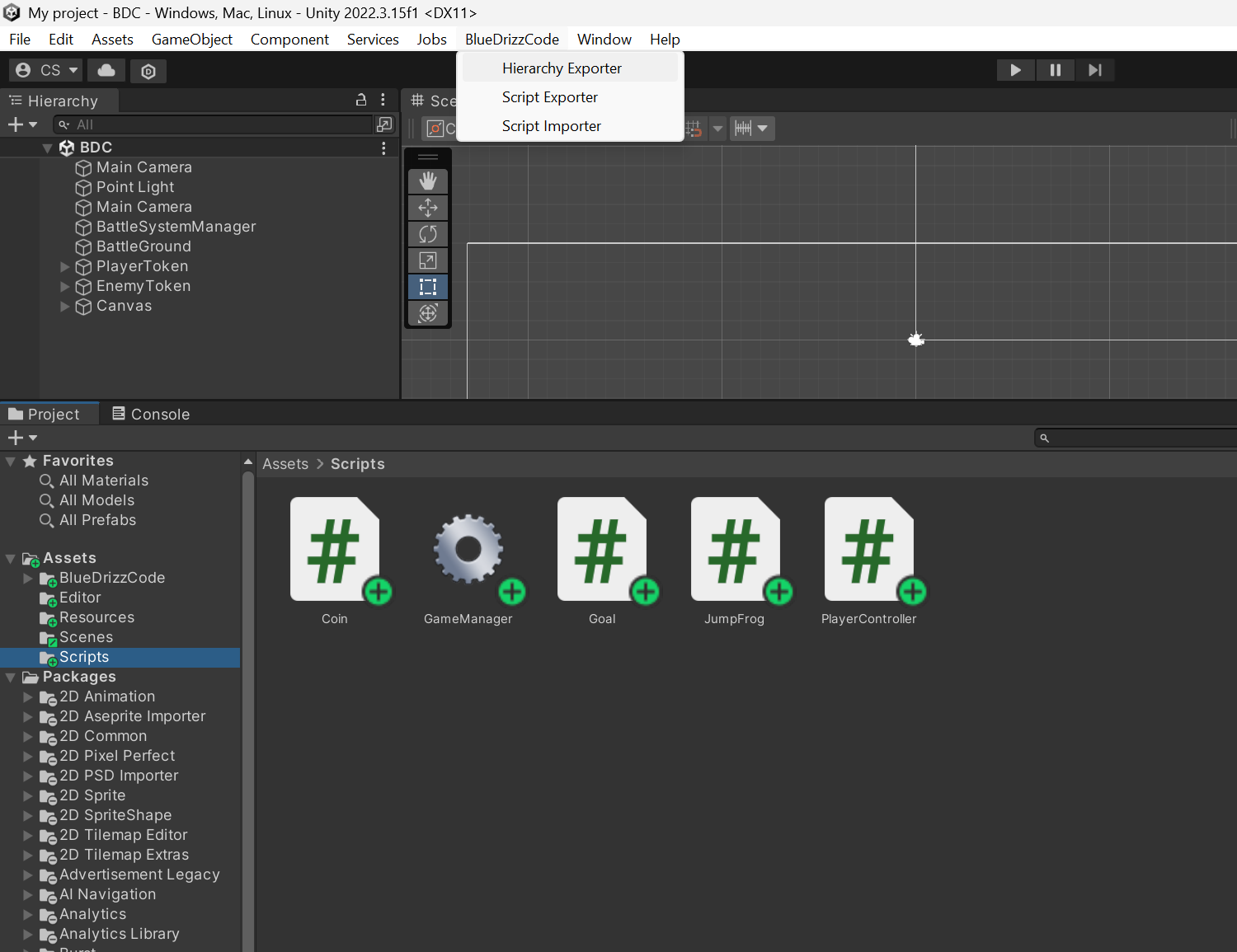1237x952 pixels.
Task: Expand the PlayerToken object
Action: point(65,266)
